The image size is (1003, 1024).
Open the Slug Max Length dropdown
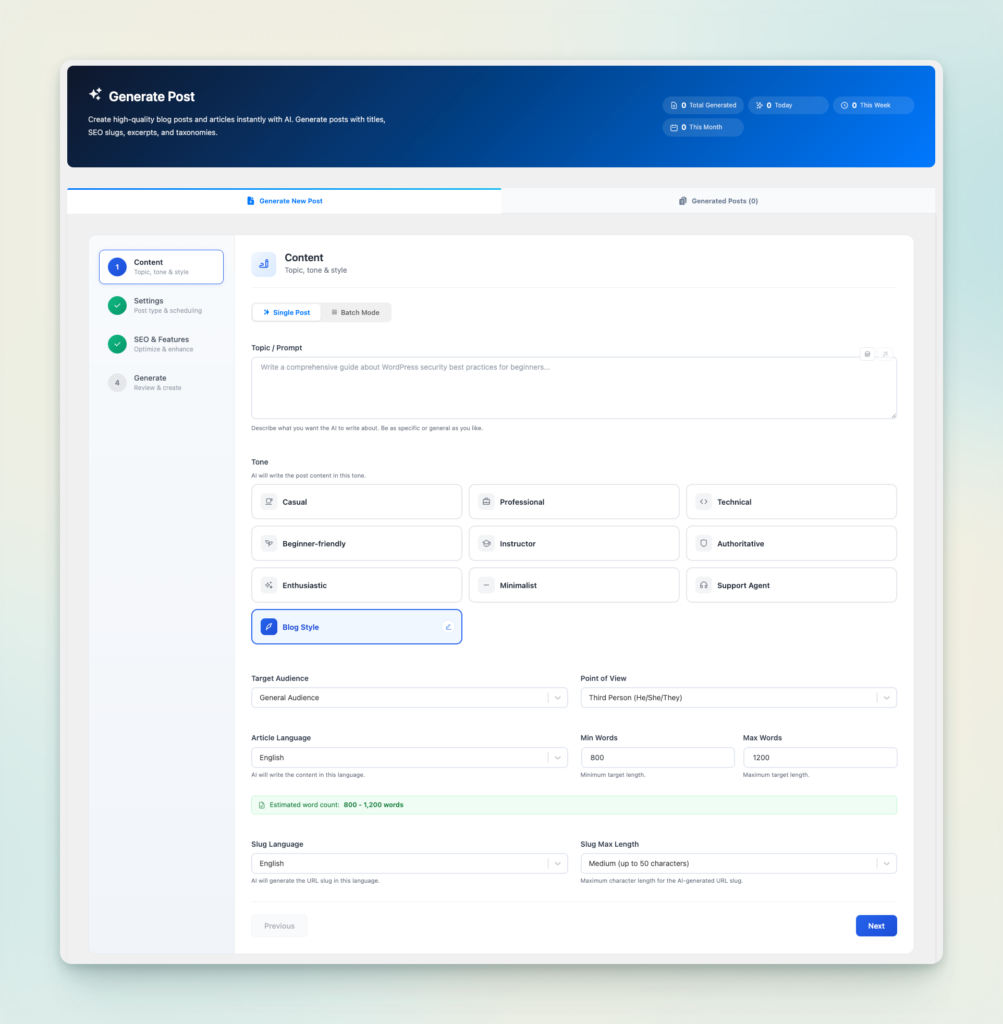point(738,863)
